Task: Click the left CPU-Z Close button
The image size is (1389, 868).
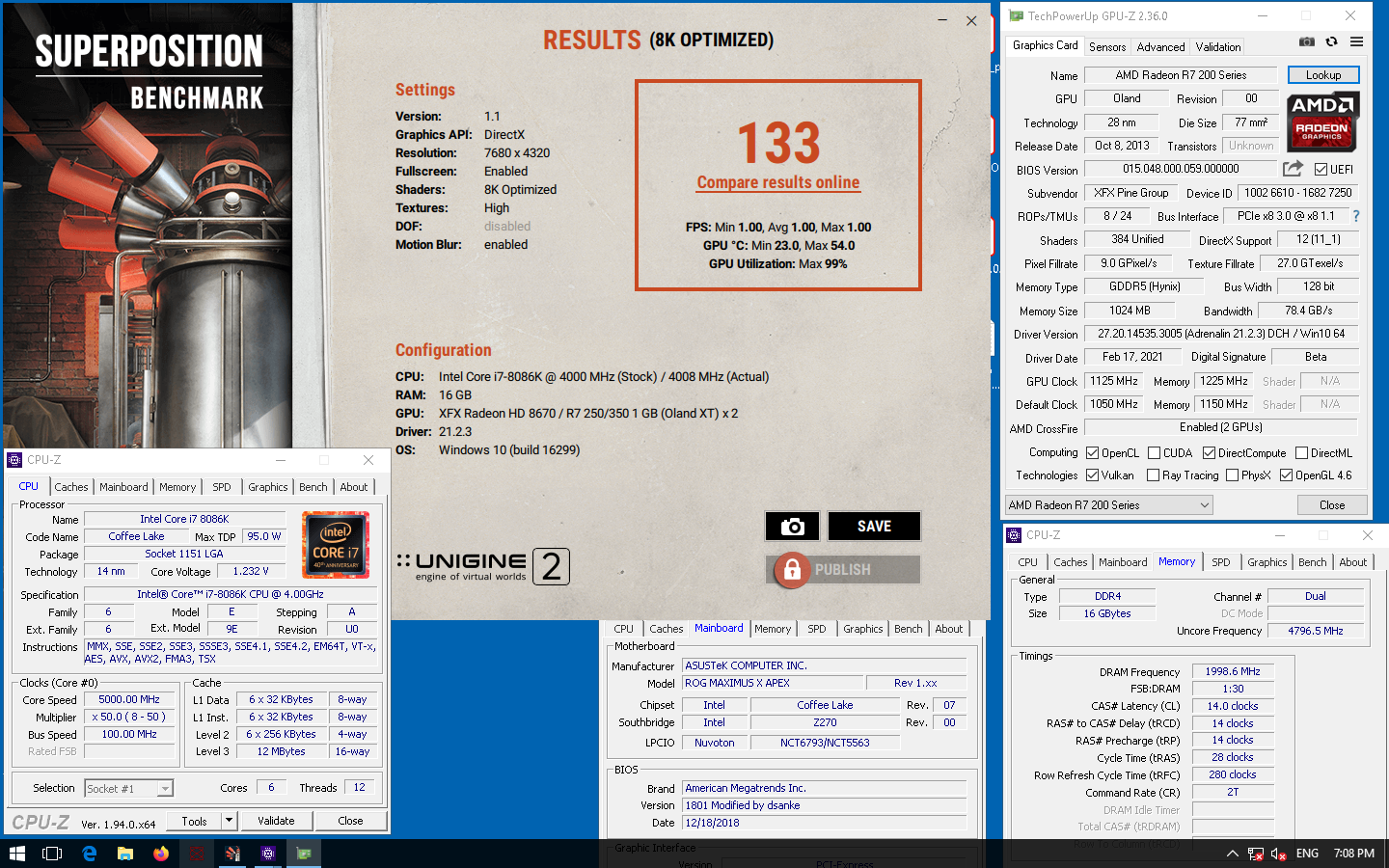Action: (x=350, y=821)
